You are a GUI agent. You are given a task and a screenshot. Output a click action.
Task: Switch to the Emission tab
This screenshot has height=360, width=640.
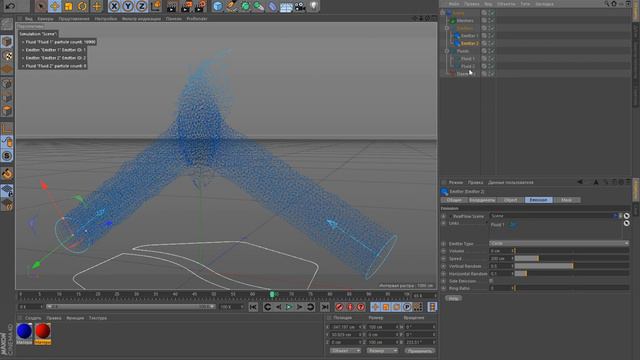pos(538,200)
